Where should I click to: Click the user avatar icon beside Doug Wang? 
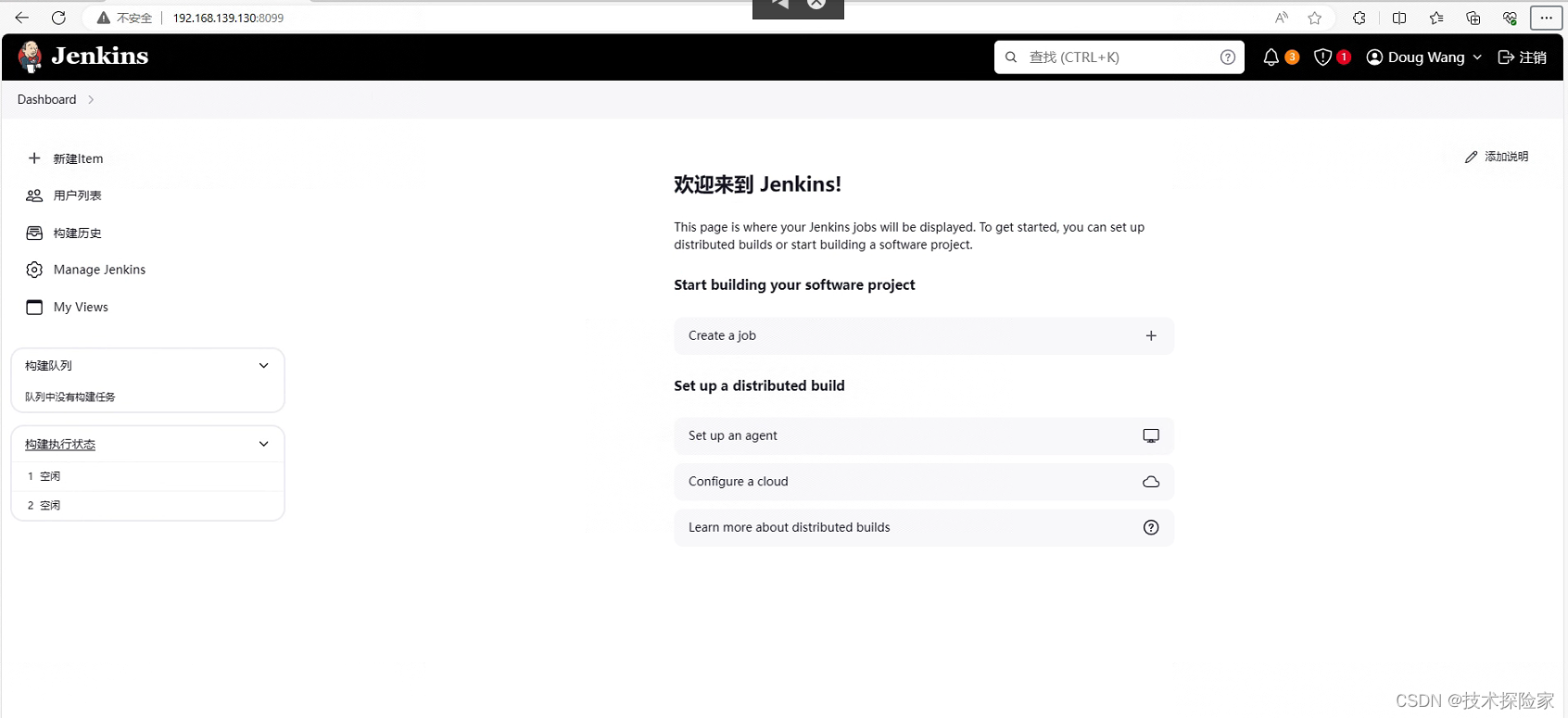(x=1374, y=57)
